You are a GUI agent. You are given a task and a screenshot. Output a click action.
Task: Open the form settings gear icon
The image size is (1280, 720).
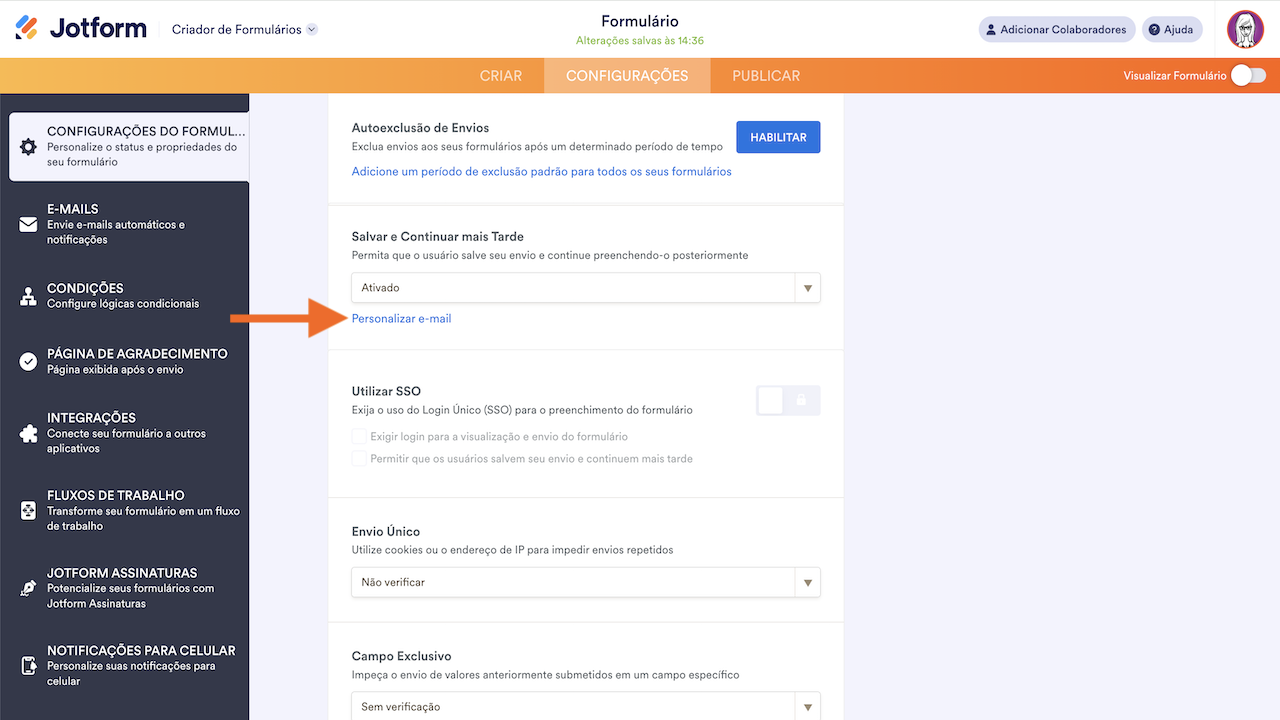coord(28,146)
